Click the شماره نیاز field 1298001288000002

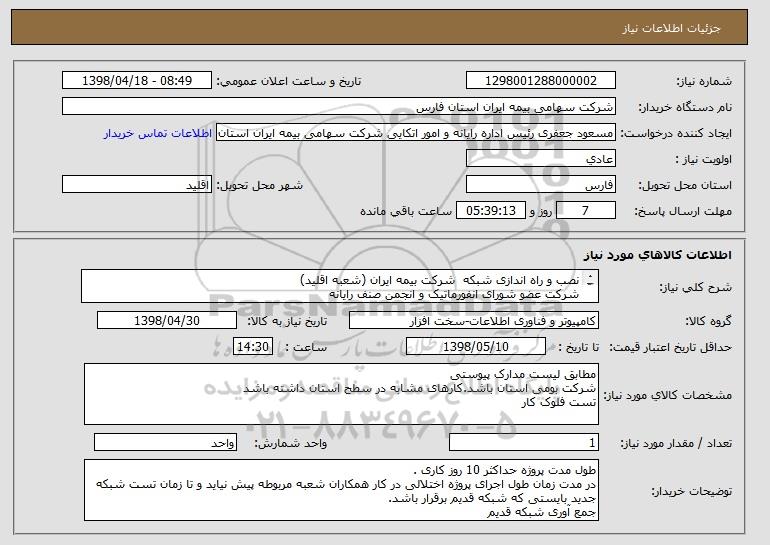point(541,81)
